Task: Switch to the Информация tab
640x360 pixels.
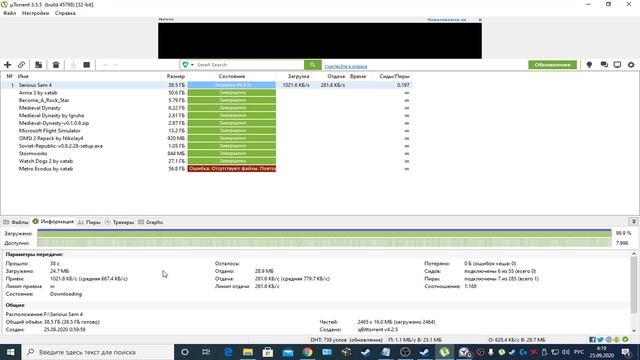Action: [53, 221]
